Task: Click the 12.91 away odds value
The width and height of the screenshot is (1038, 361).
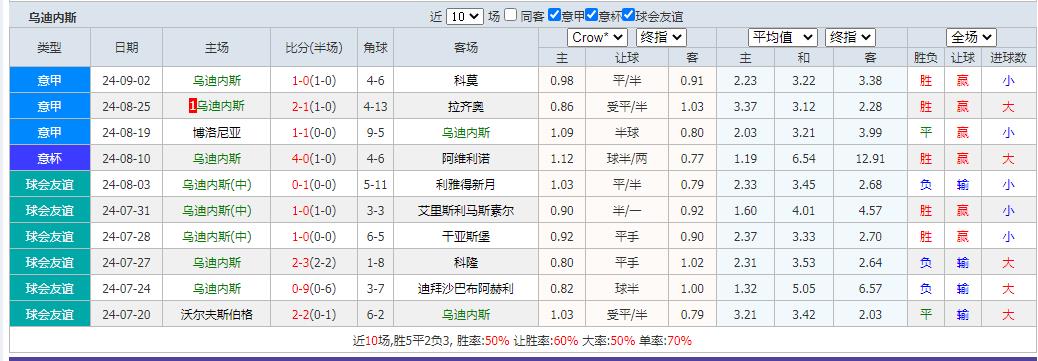Action: [870, 159]
